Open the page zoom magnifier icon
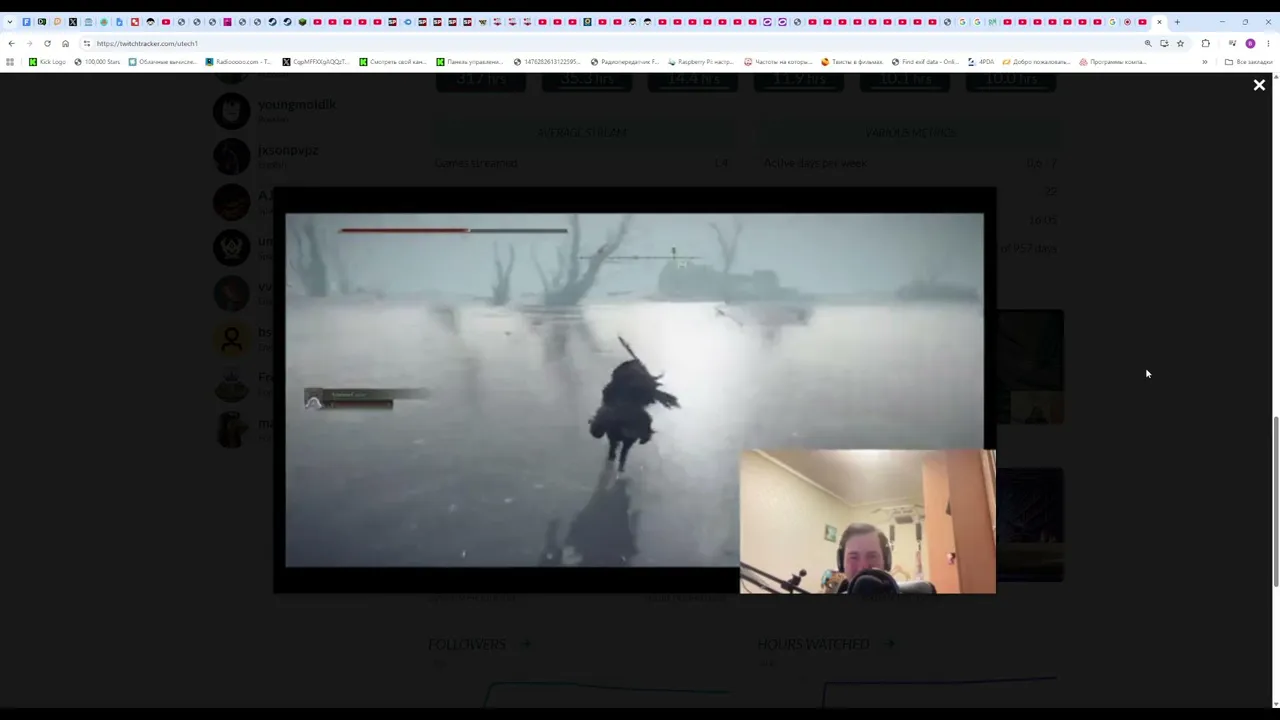 coord(1148,43)
